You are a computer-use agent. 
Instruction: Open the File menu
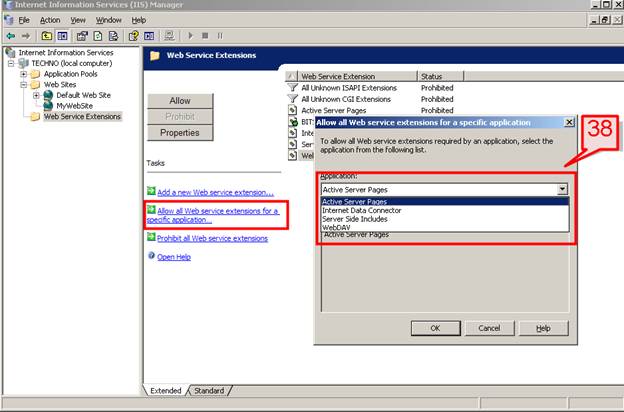(24, 20)
